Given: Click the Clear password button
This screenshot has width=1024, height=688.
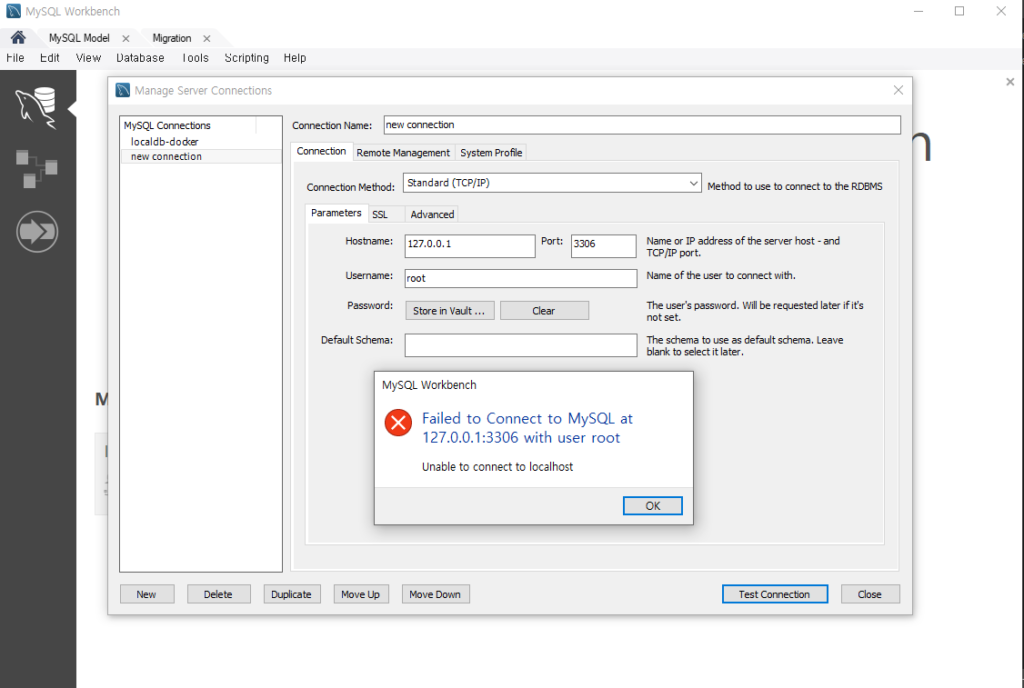Looking at the screenshot, I should 544,311.
